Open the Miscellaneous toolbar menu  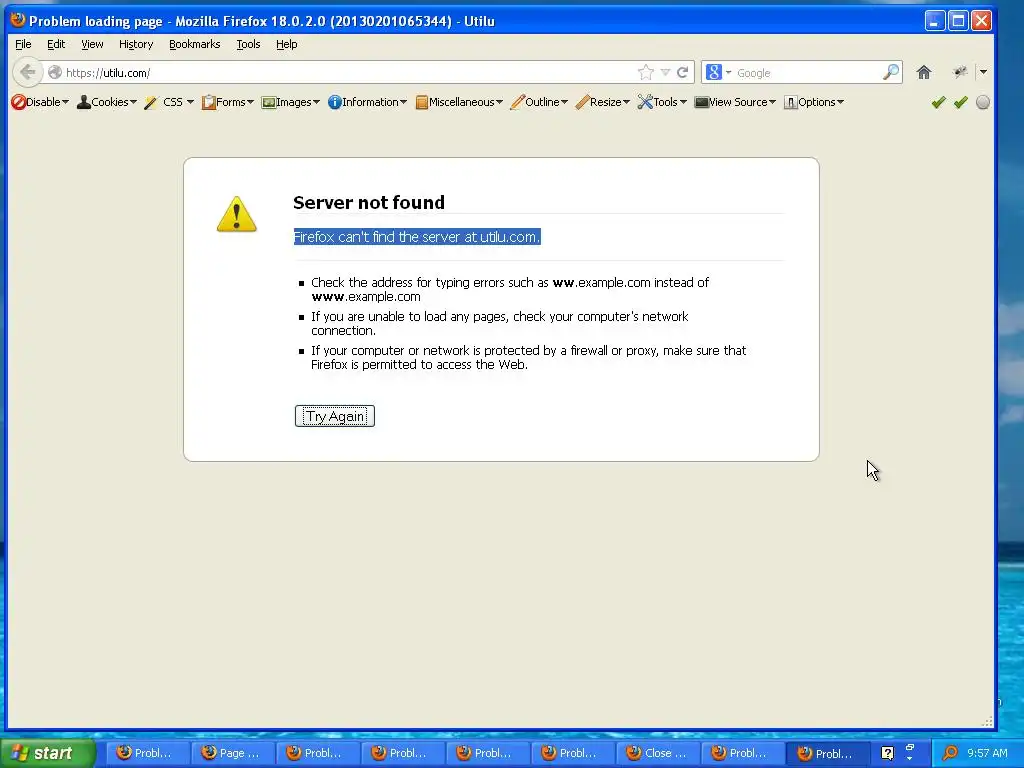pyautogui.click(x=459, y=102)
